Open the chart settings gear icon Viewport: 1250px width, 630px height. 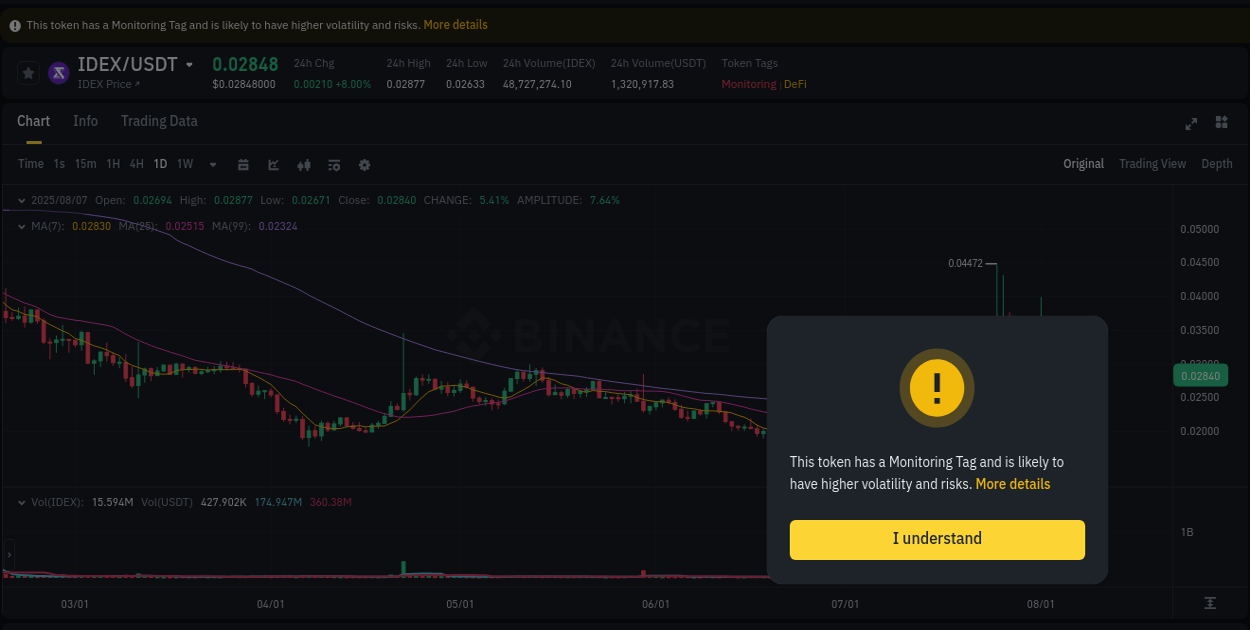pos(364,164)
